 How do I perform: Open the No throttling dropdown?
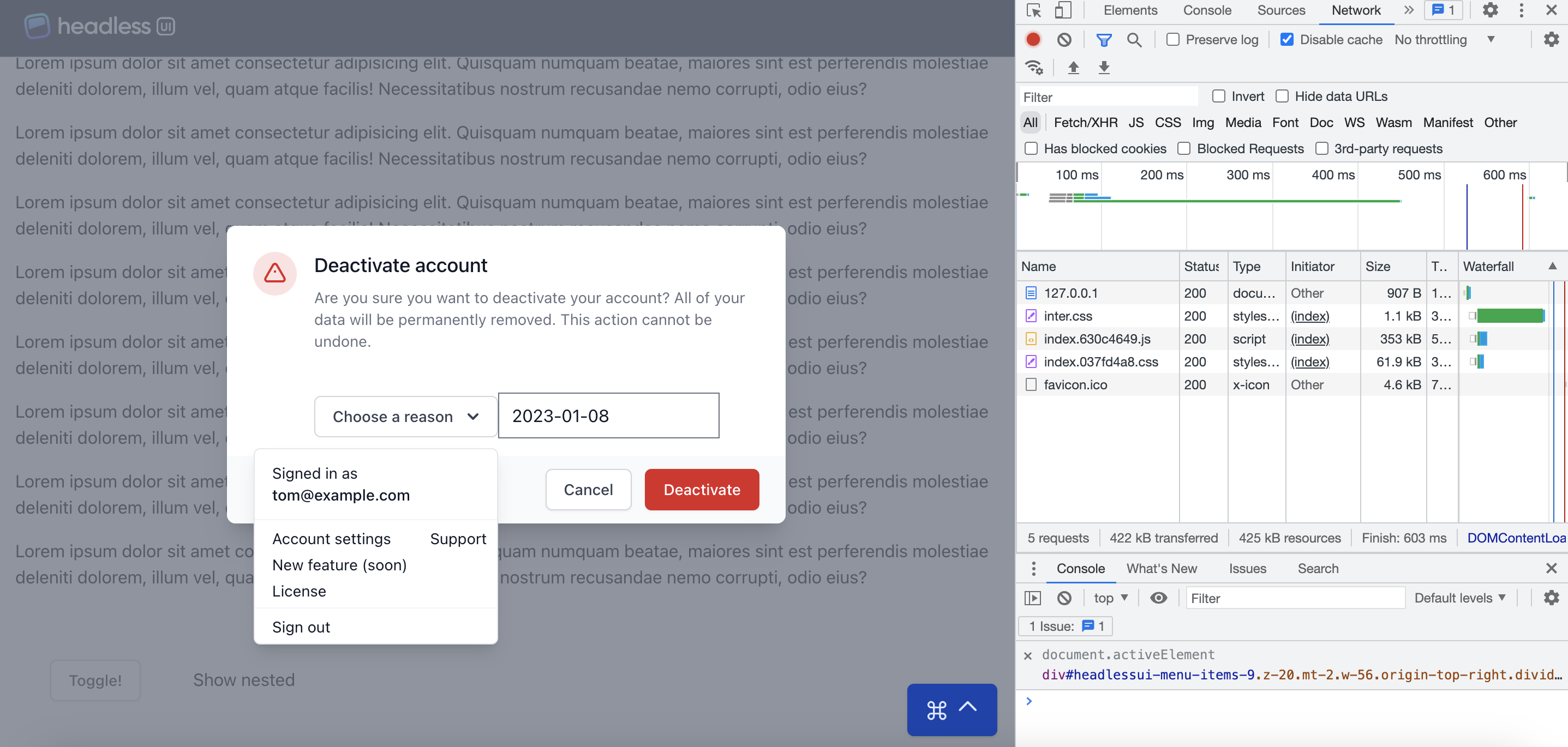pos(1445,40)
